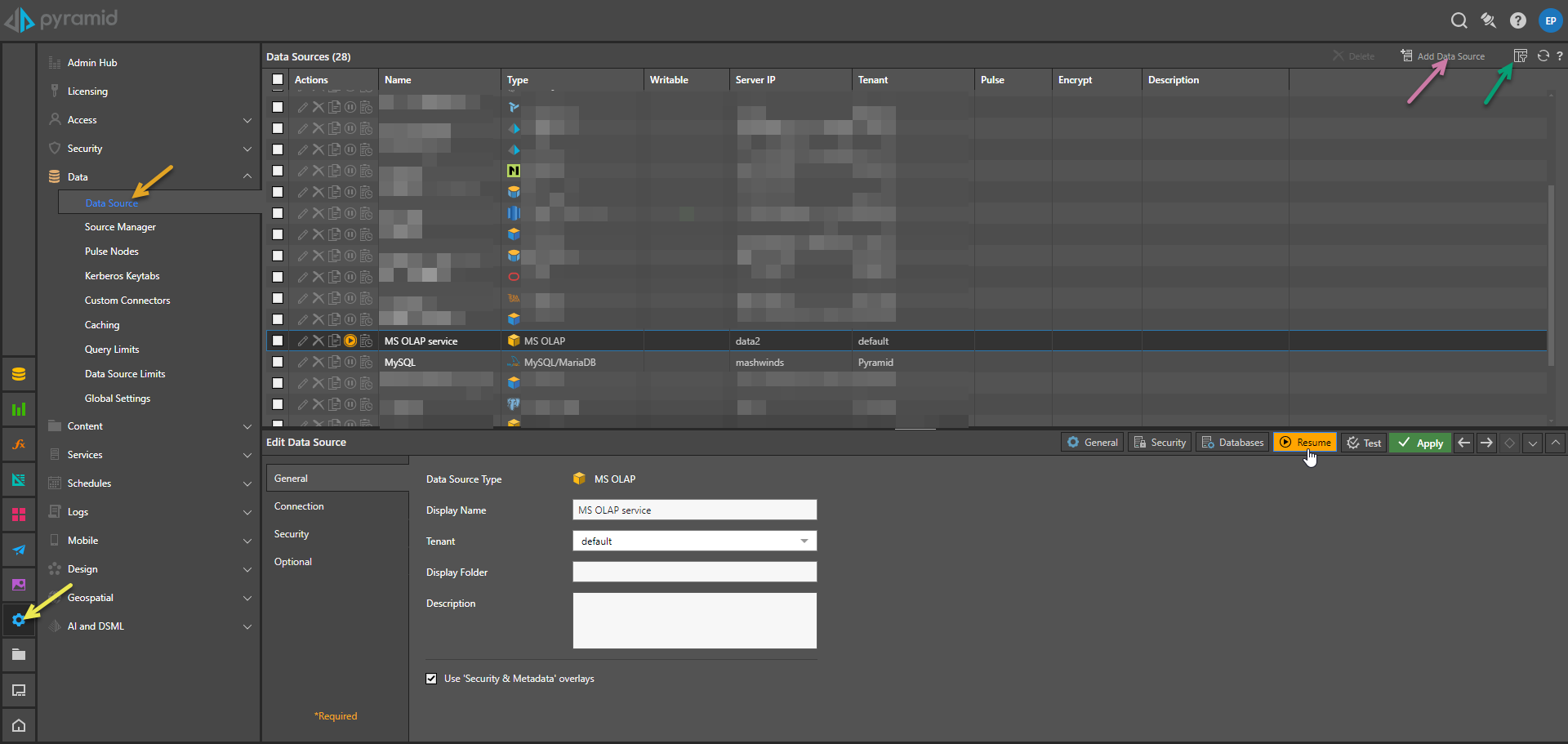The width and height of the screenshot is (1568, 744).
Task: Open Source Manager in Data menu
Action: (120, 227)
